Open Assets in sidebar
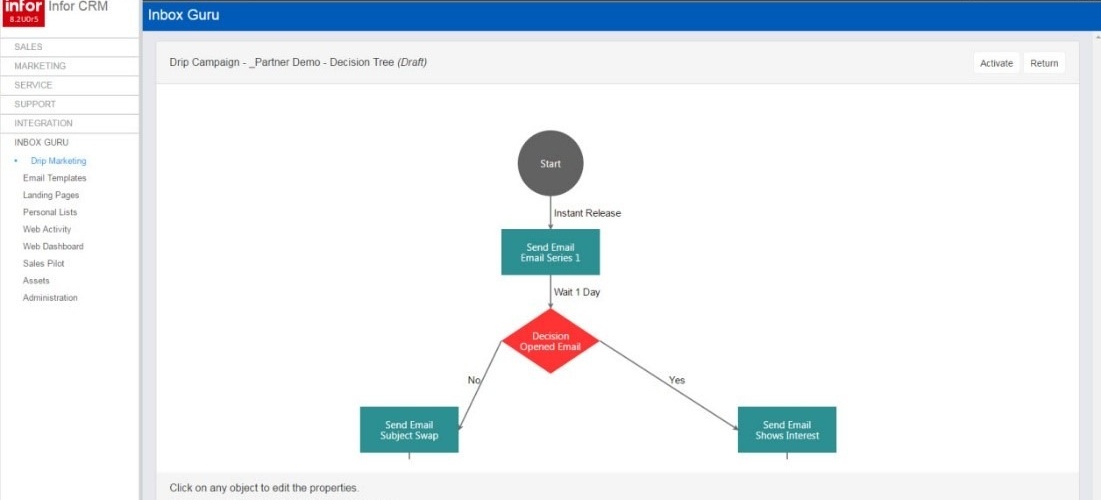Viewport: 1101px width, 500px height. point(36,280)
